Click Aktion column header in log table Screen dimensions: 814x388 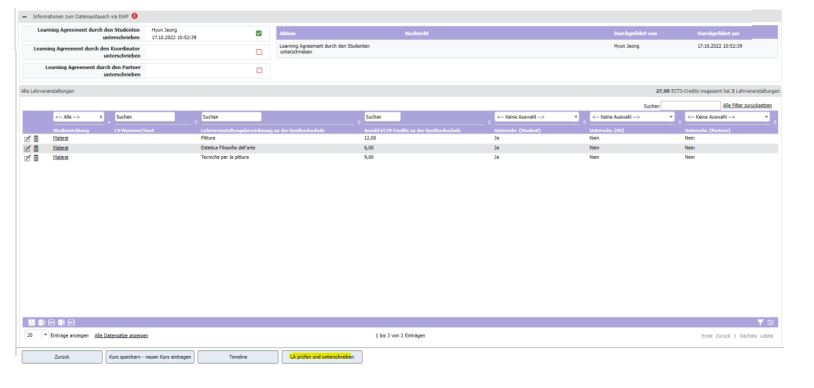[288, 34]
